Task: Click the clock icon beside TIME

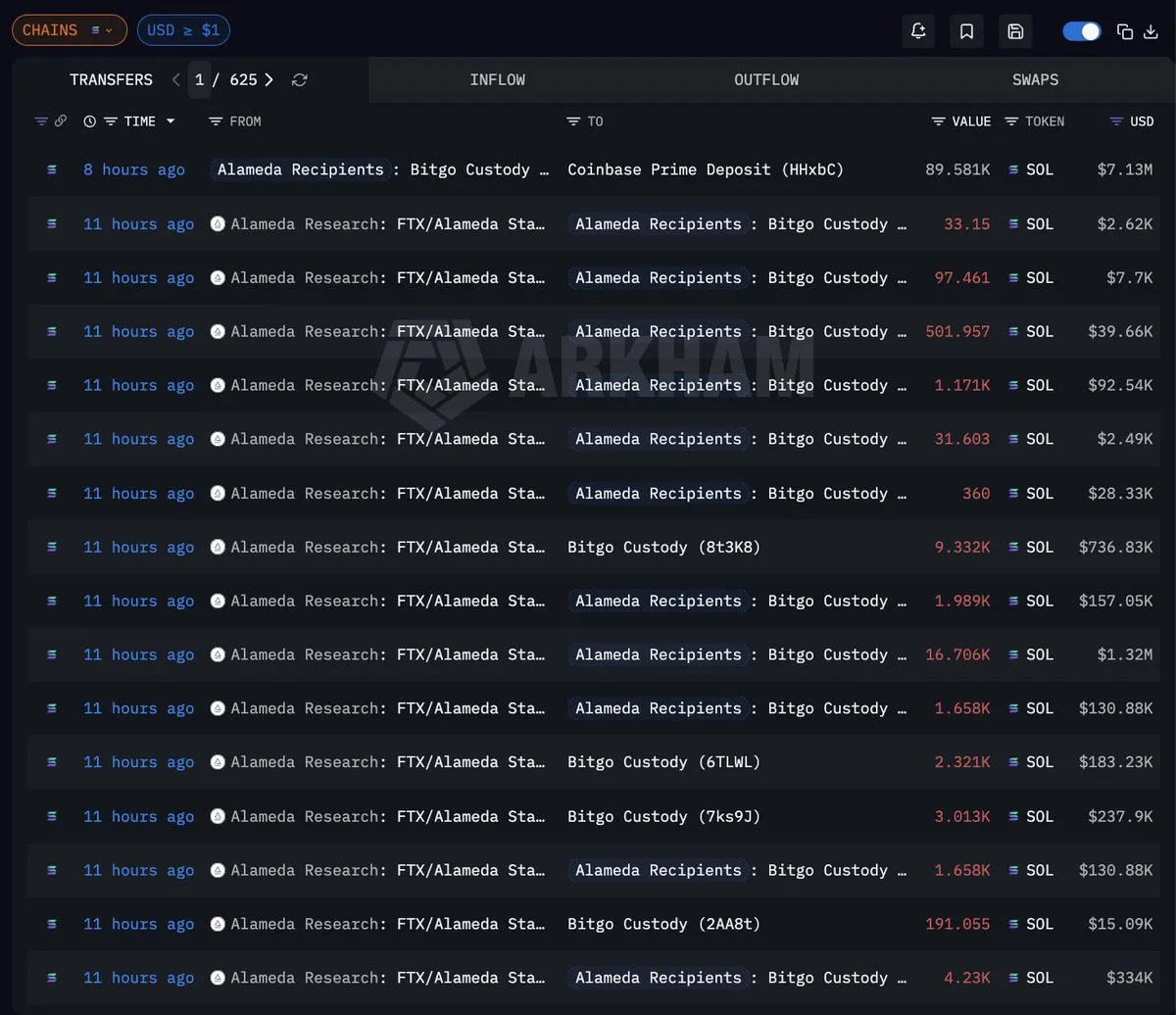Action: pos(90,121)
